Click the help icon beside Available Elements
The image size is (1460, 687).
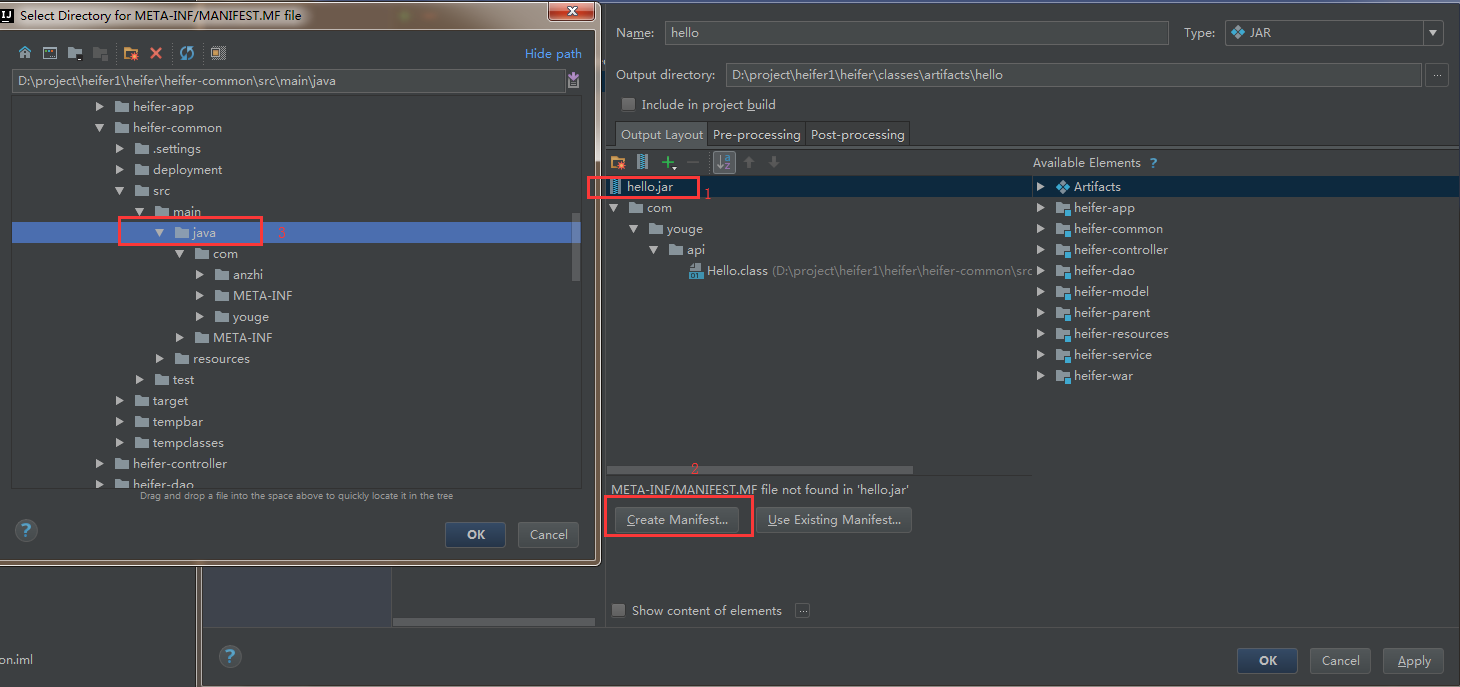1153,163
